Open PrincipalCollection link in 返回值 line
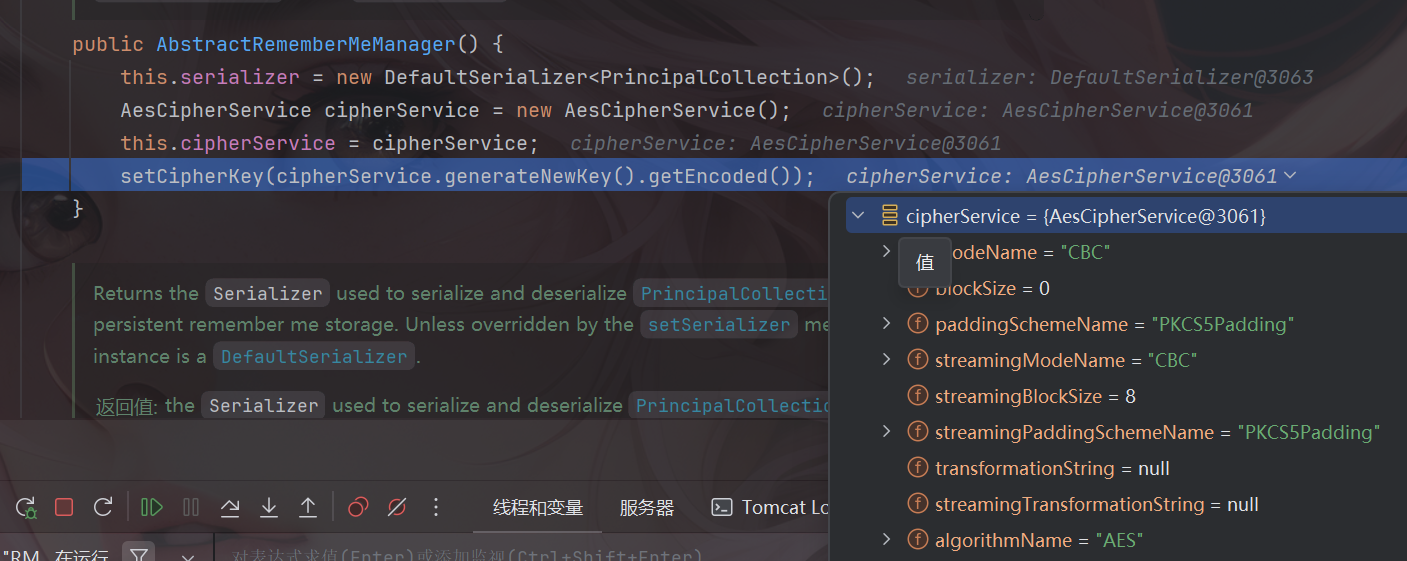 click(x=730, y=405)
